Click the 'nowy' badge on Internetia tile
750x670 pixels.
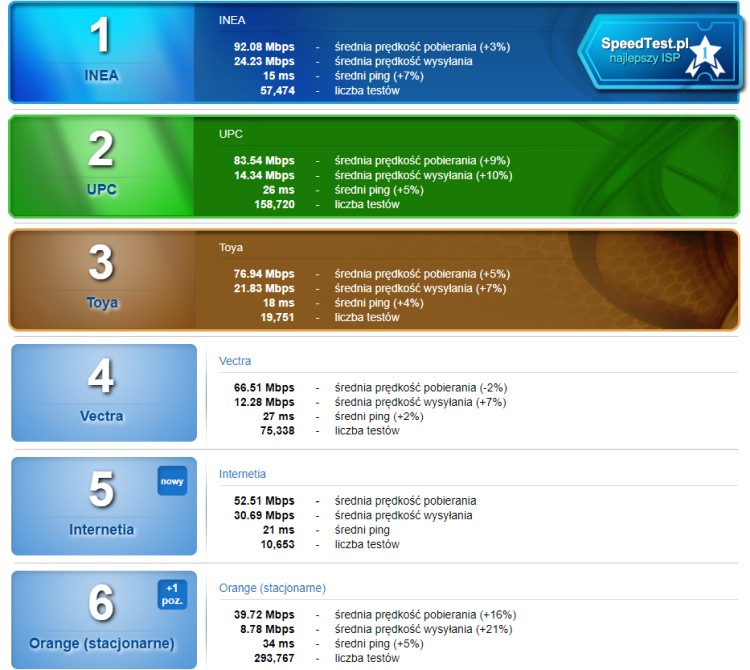172,481
